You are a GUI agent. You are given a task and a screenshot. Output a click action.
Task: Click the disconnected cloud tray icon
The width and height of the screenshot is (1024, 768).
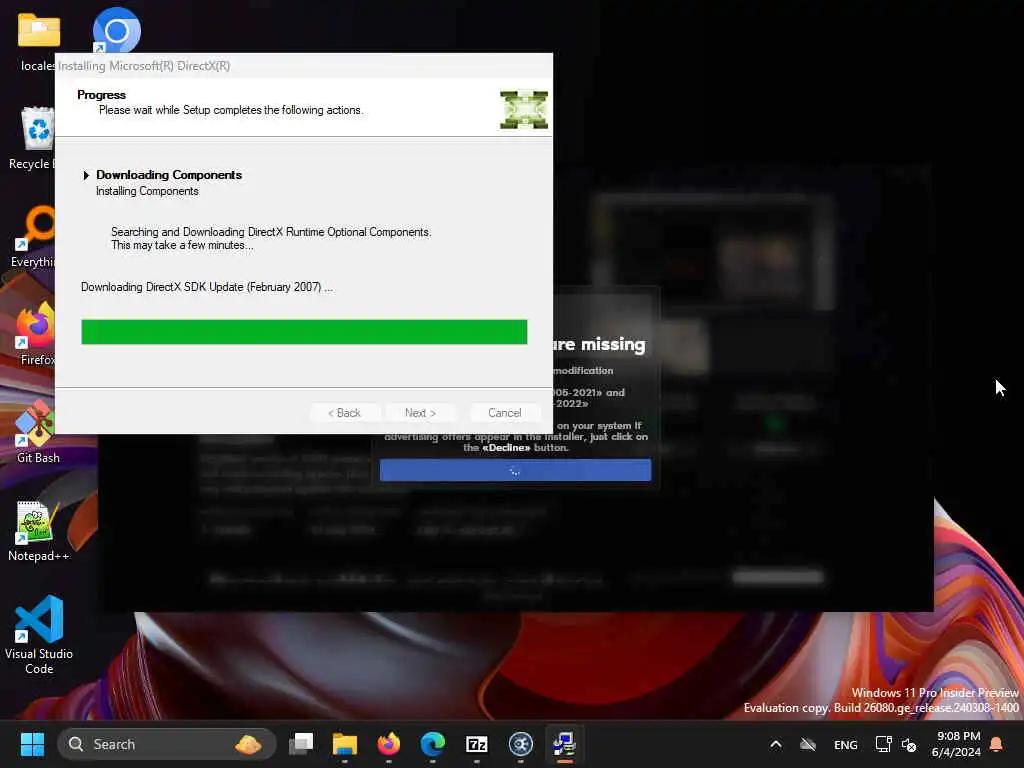tap(808, 744)
